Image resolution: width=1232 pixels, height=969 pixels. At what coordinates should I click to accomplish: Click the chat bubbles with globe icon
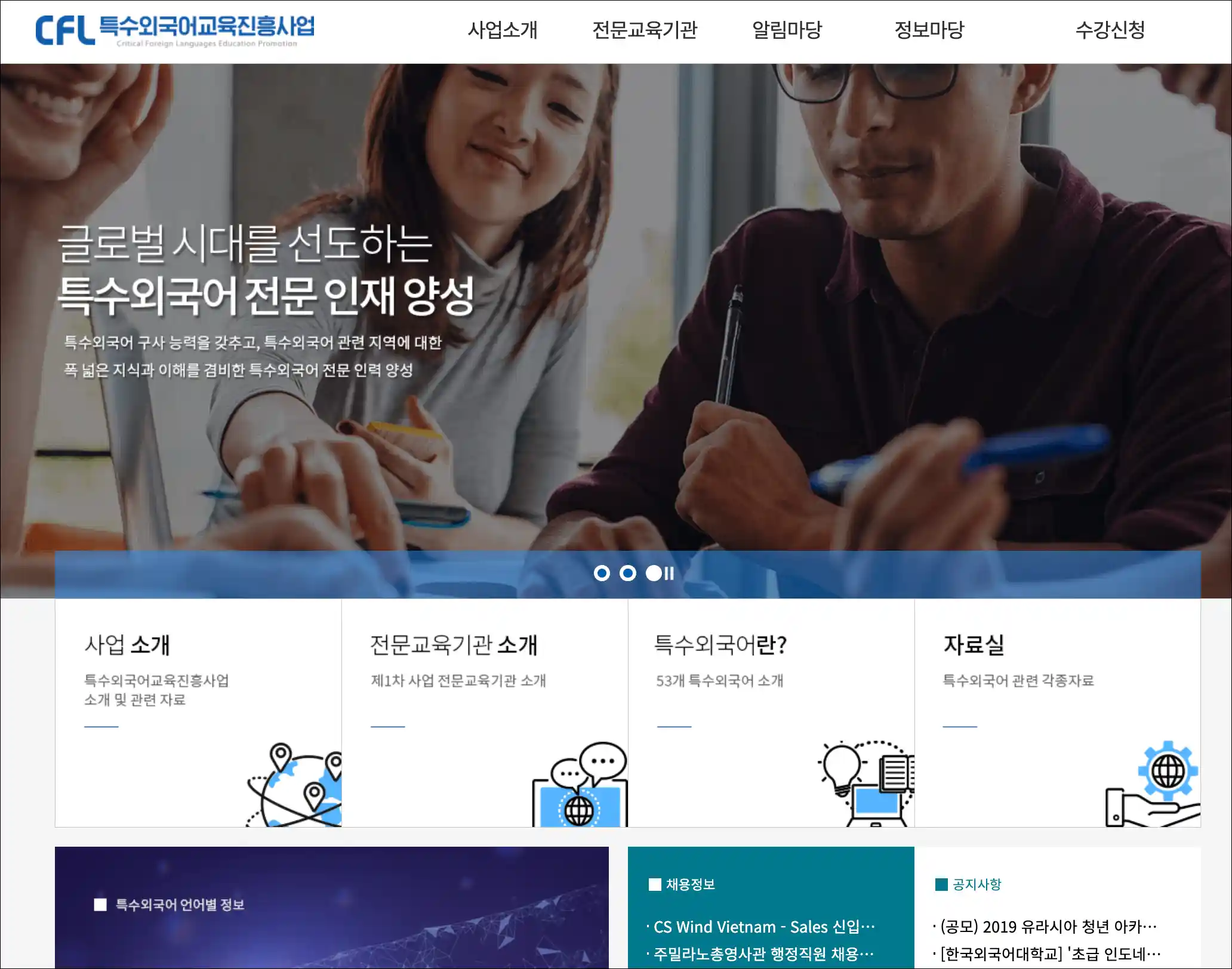click(580, 785)
